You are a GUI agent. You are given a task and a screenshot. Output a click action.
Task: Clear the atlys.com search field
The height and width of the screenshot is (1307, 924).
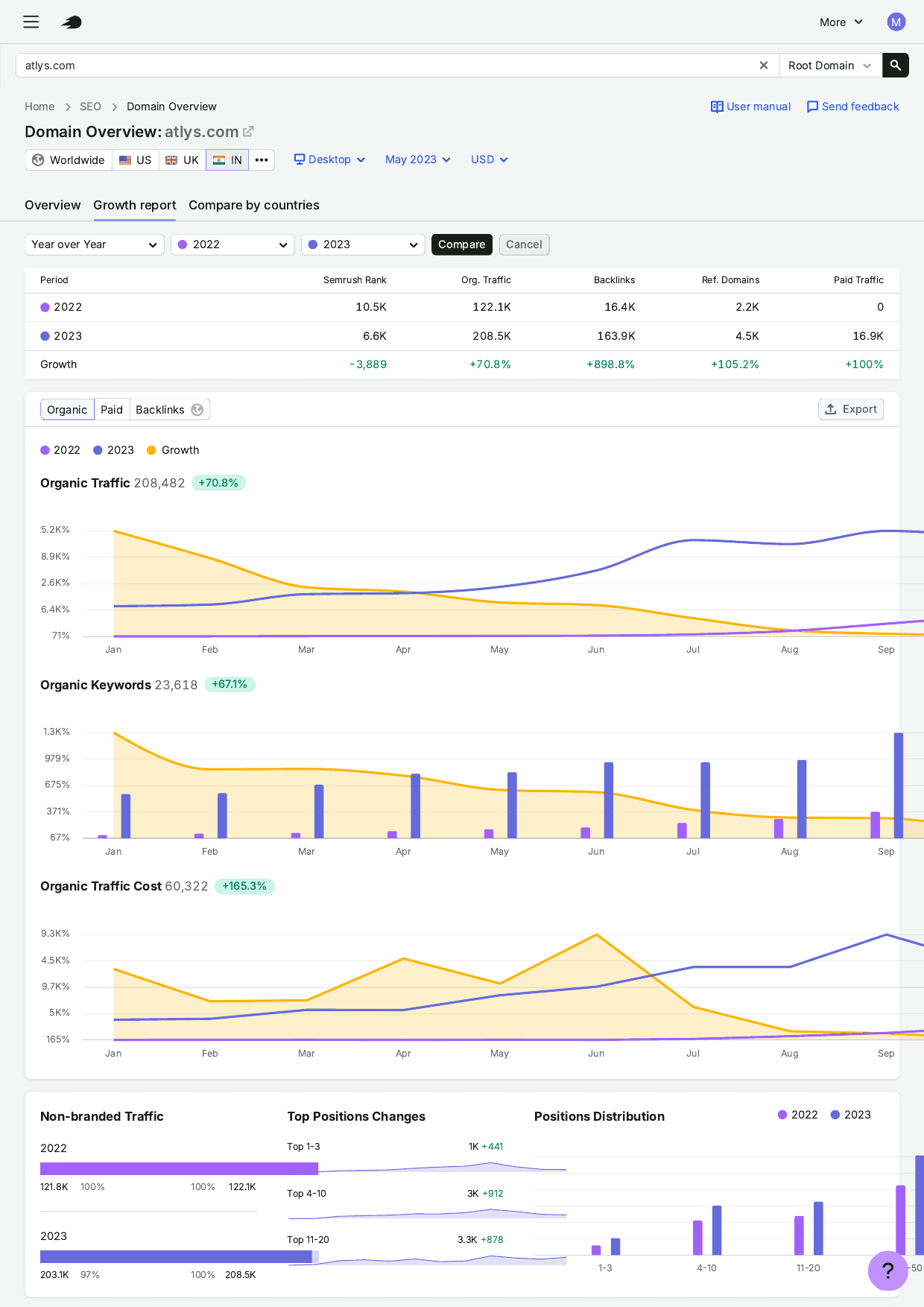click(763, 66)
